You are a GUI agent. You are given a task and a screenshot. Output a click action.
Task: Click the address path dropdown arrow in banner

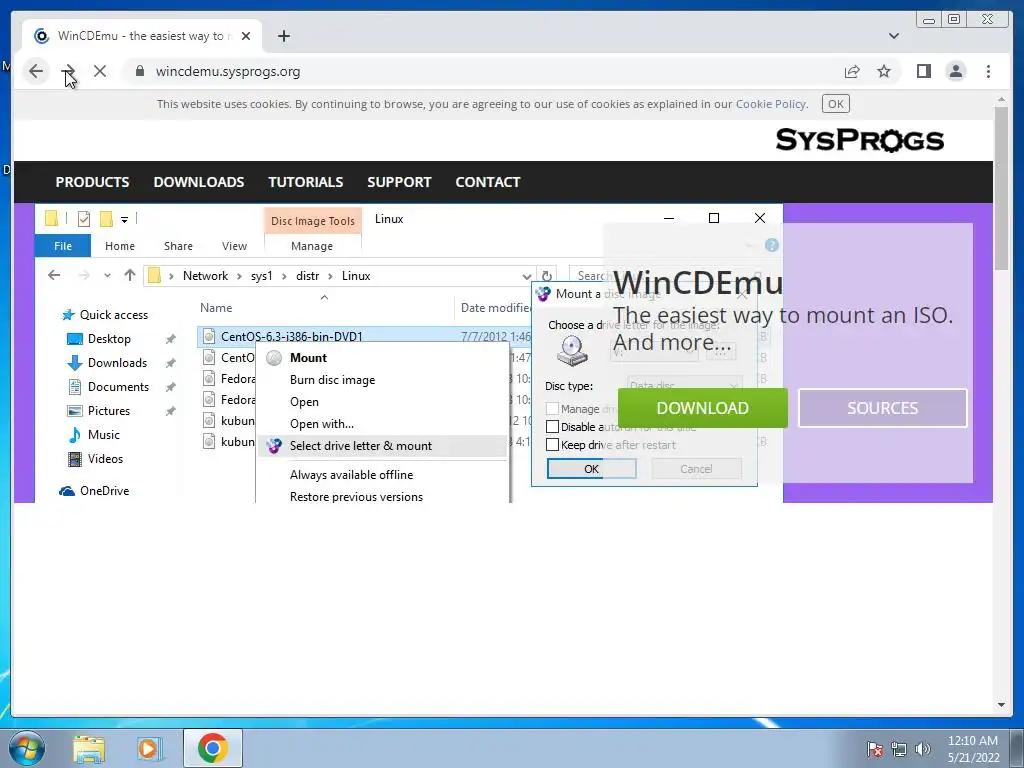[526, 276]
